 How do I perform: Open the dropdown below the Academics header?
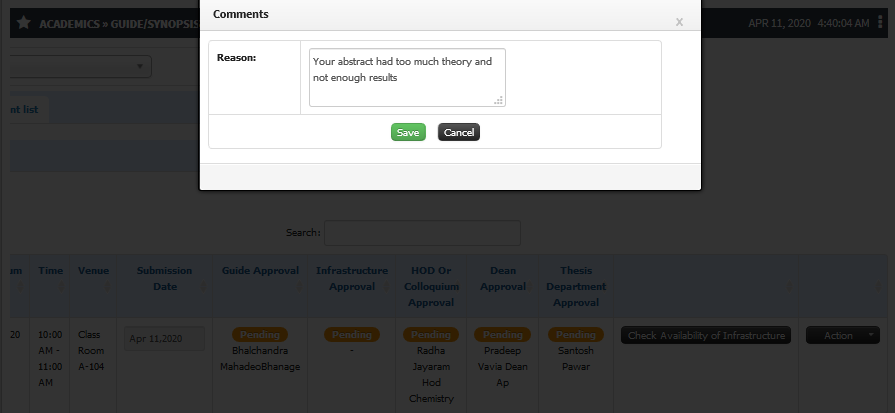click(x=80, y=67)
